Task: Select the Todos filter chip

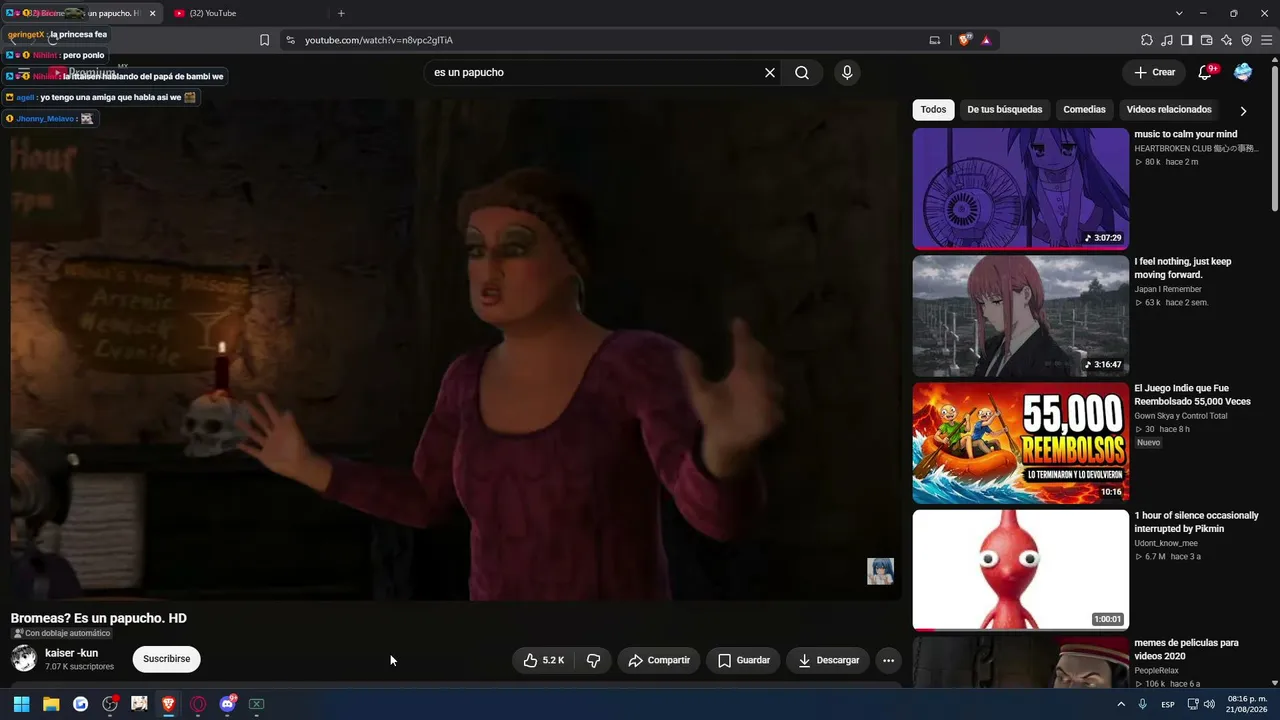Action: [933, 110]
